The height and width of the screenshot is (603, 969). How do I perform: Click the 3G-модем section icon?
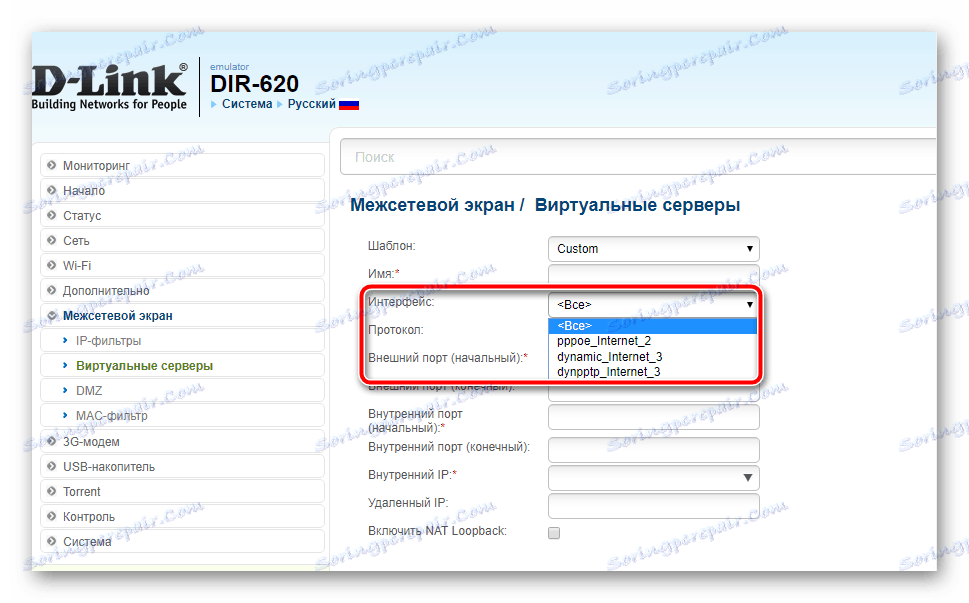(x=50, y=441)
